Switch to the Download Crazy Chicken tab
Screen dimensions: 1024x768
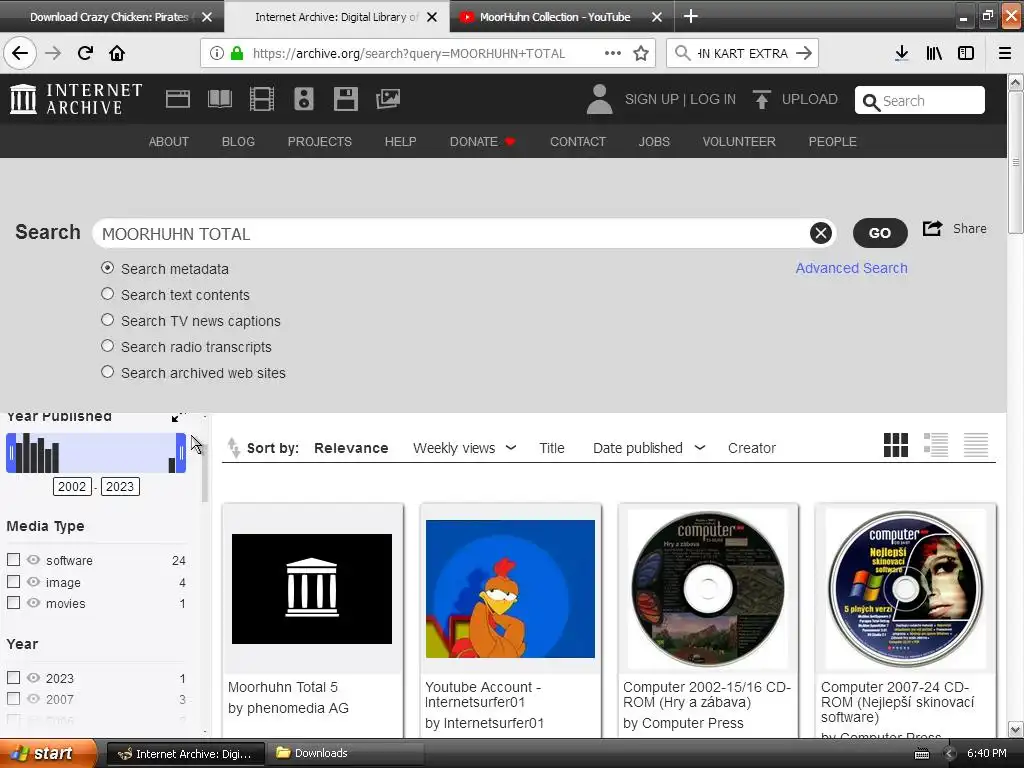point(109,17)
